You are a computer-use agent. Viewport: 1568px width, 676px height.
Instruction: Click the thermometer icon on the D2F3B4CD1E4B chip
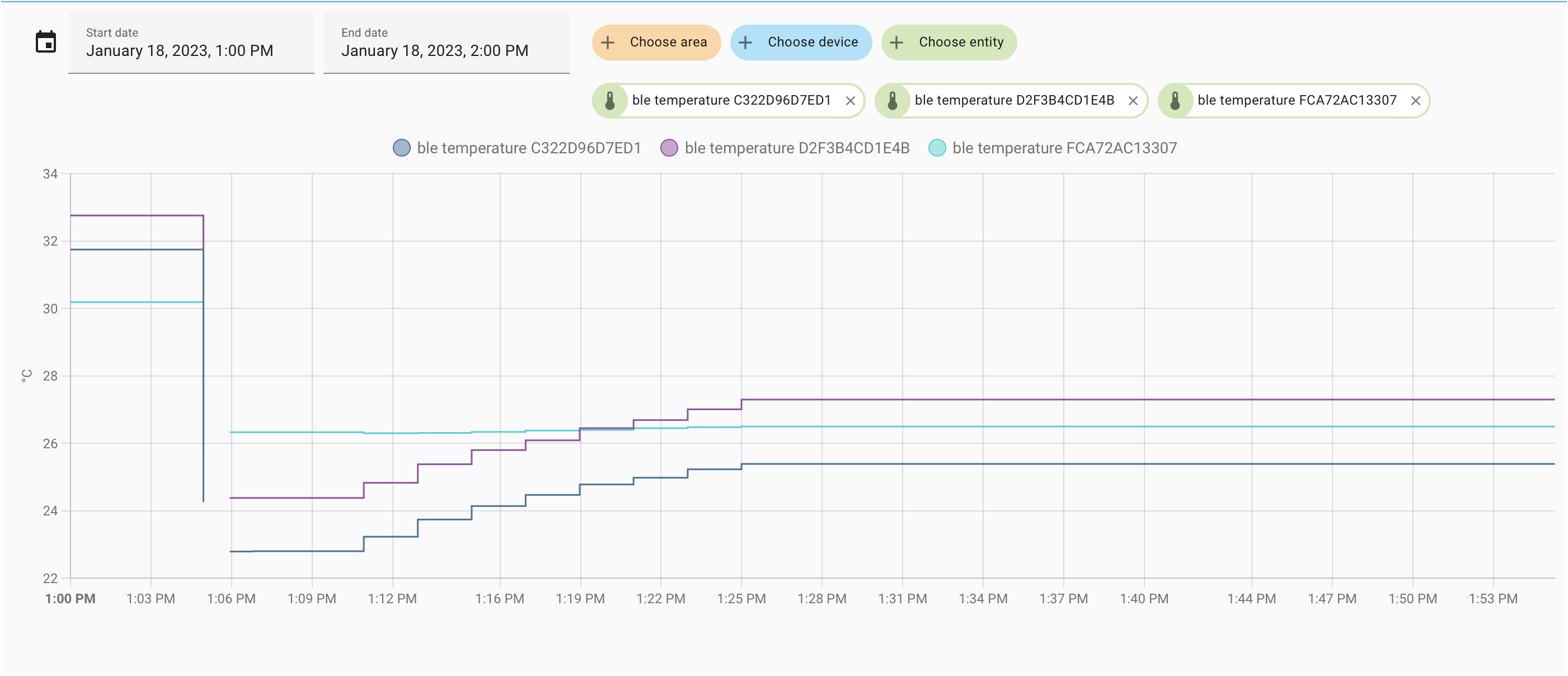894,100
